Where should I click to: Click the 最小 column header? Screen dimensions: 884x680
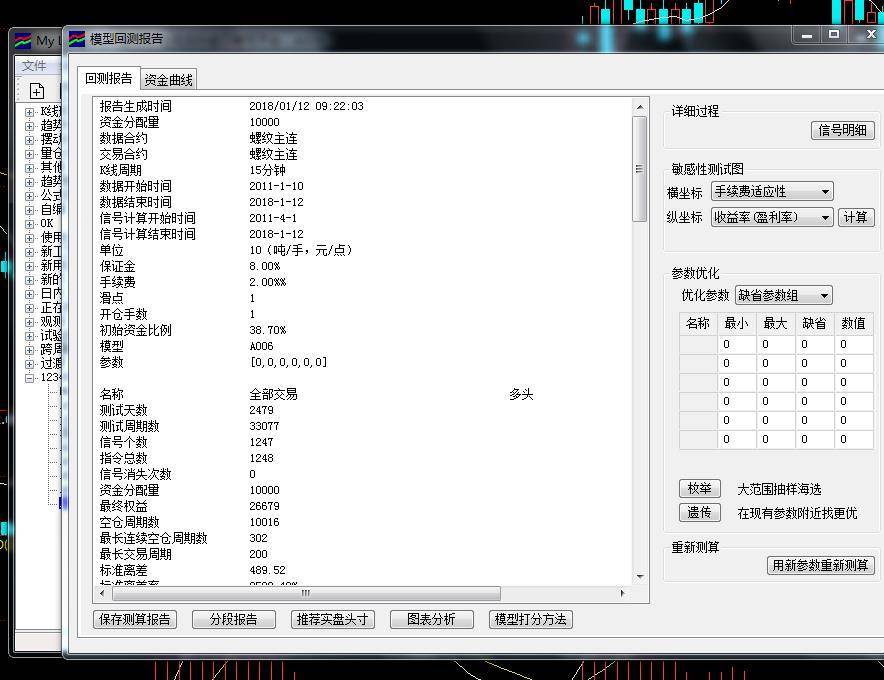[736, 324]
